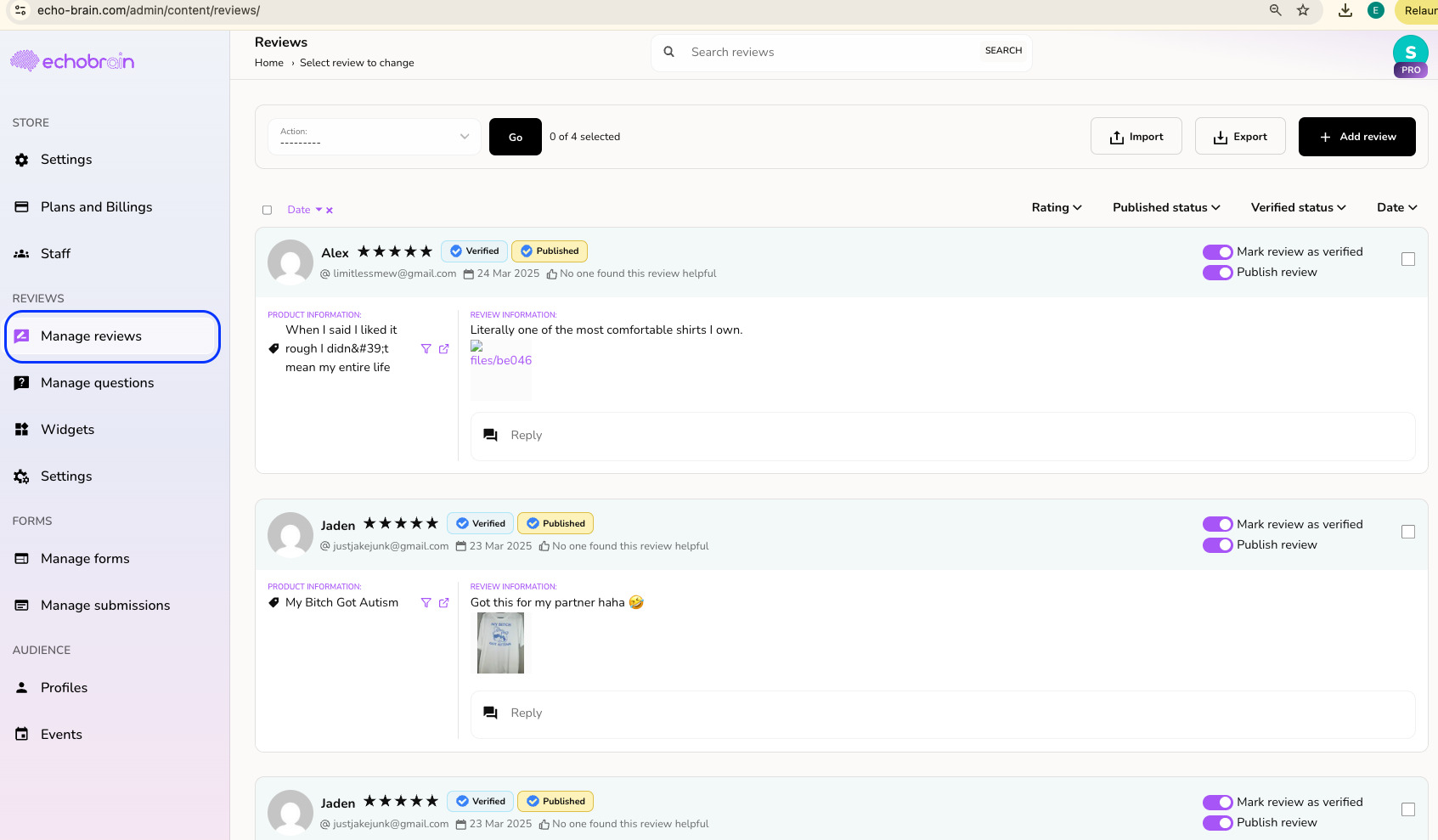Open the Action dropdown

point(375,137)
